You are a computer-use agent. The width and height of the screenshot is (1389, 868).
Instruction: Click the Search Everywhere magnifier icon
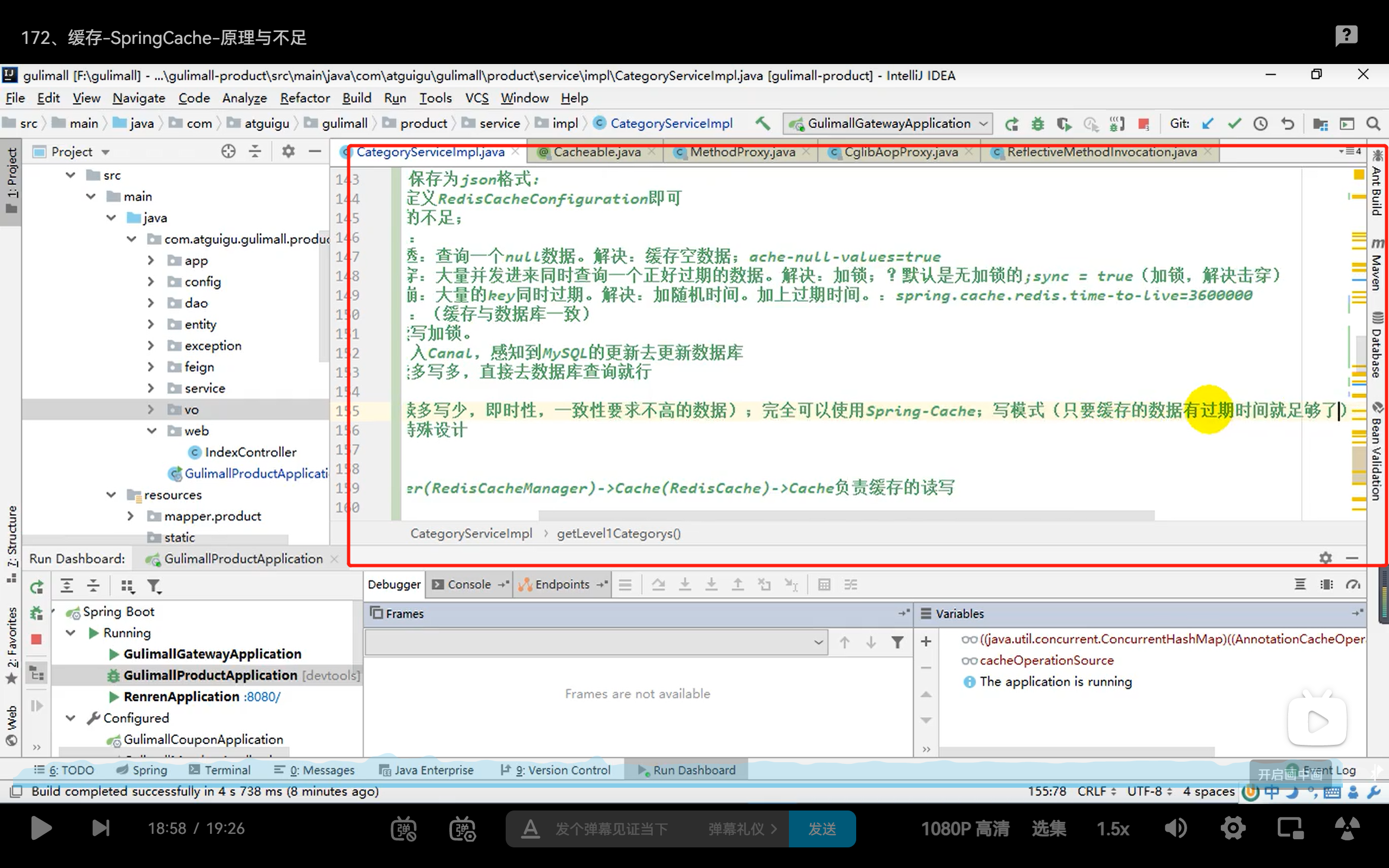[1373, 124]
